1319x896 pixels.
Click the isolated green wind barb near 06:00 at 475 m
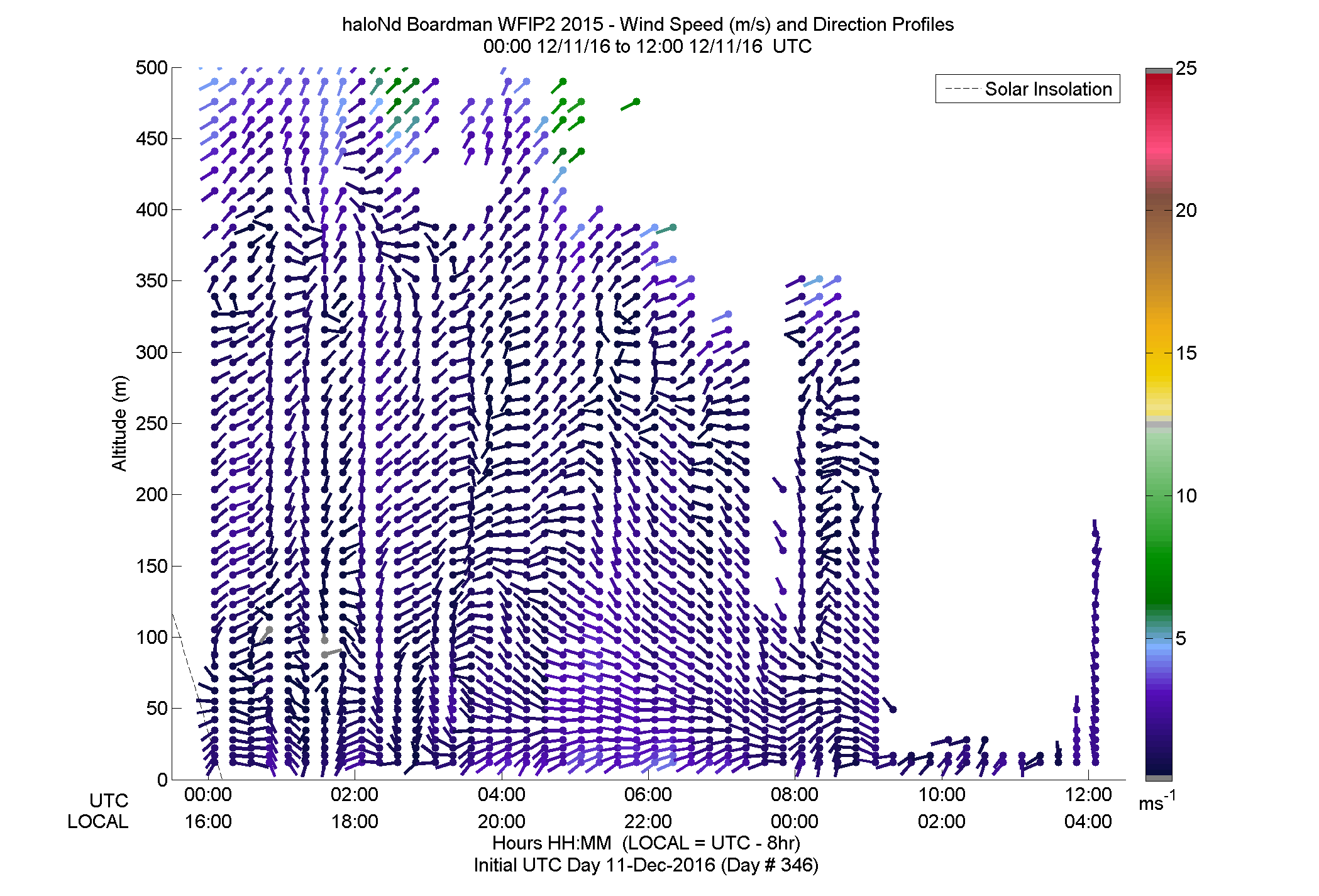pyautogui.click(x=631, y=105)
